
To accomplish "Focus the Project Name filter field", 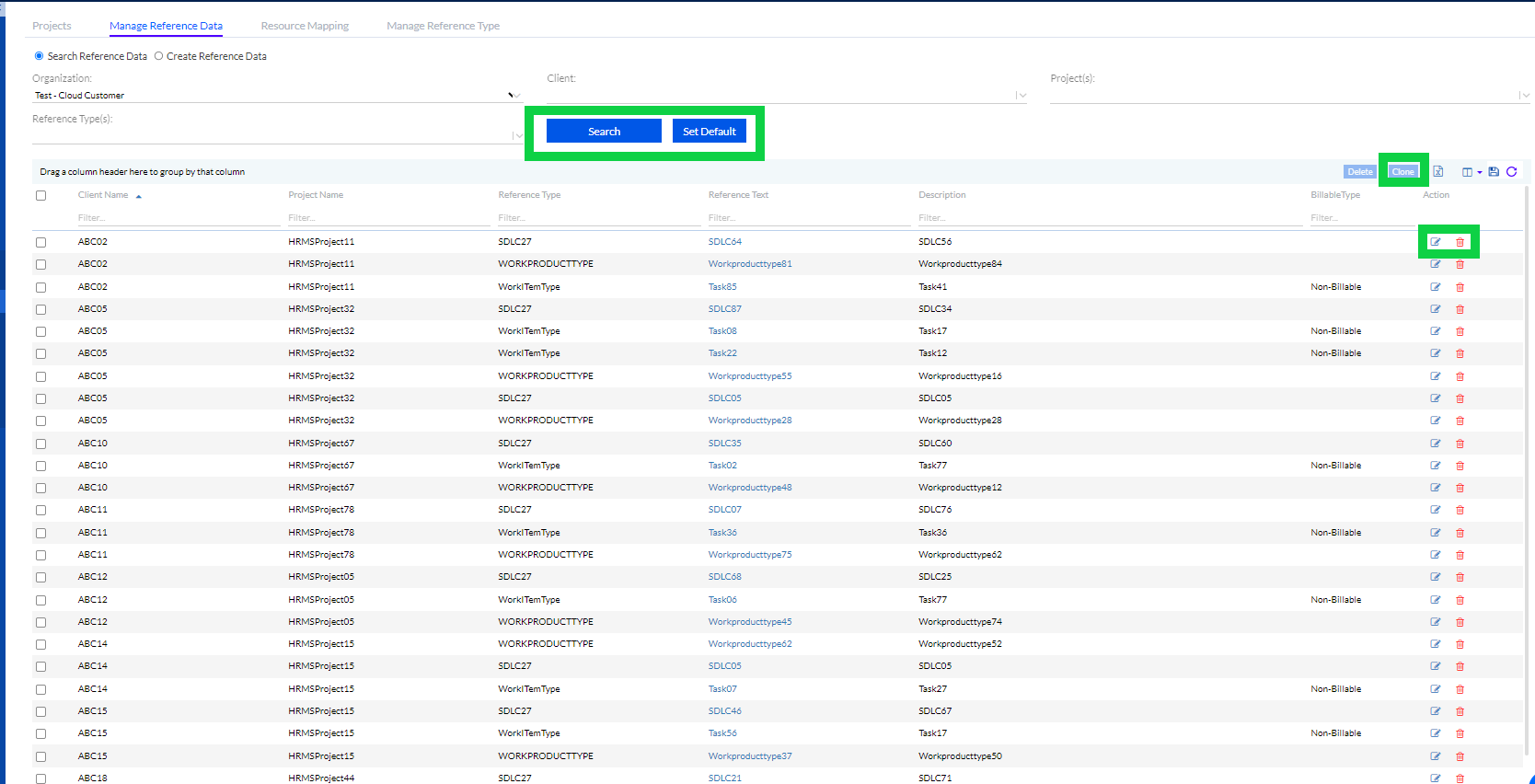I will tap(389, 218).
